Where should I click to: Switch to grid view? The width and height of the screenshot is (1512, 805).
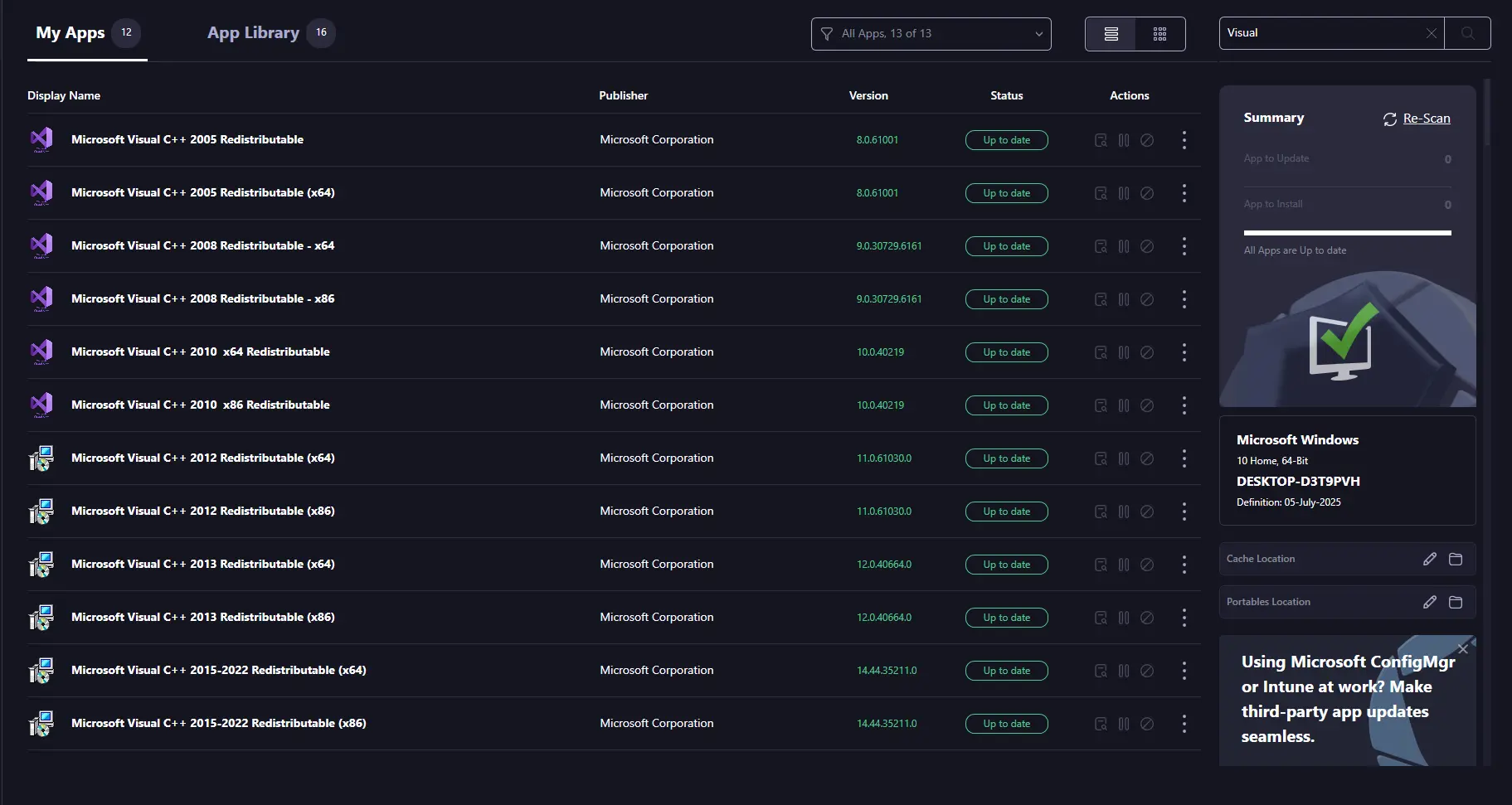(x=1160, y=34)
